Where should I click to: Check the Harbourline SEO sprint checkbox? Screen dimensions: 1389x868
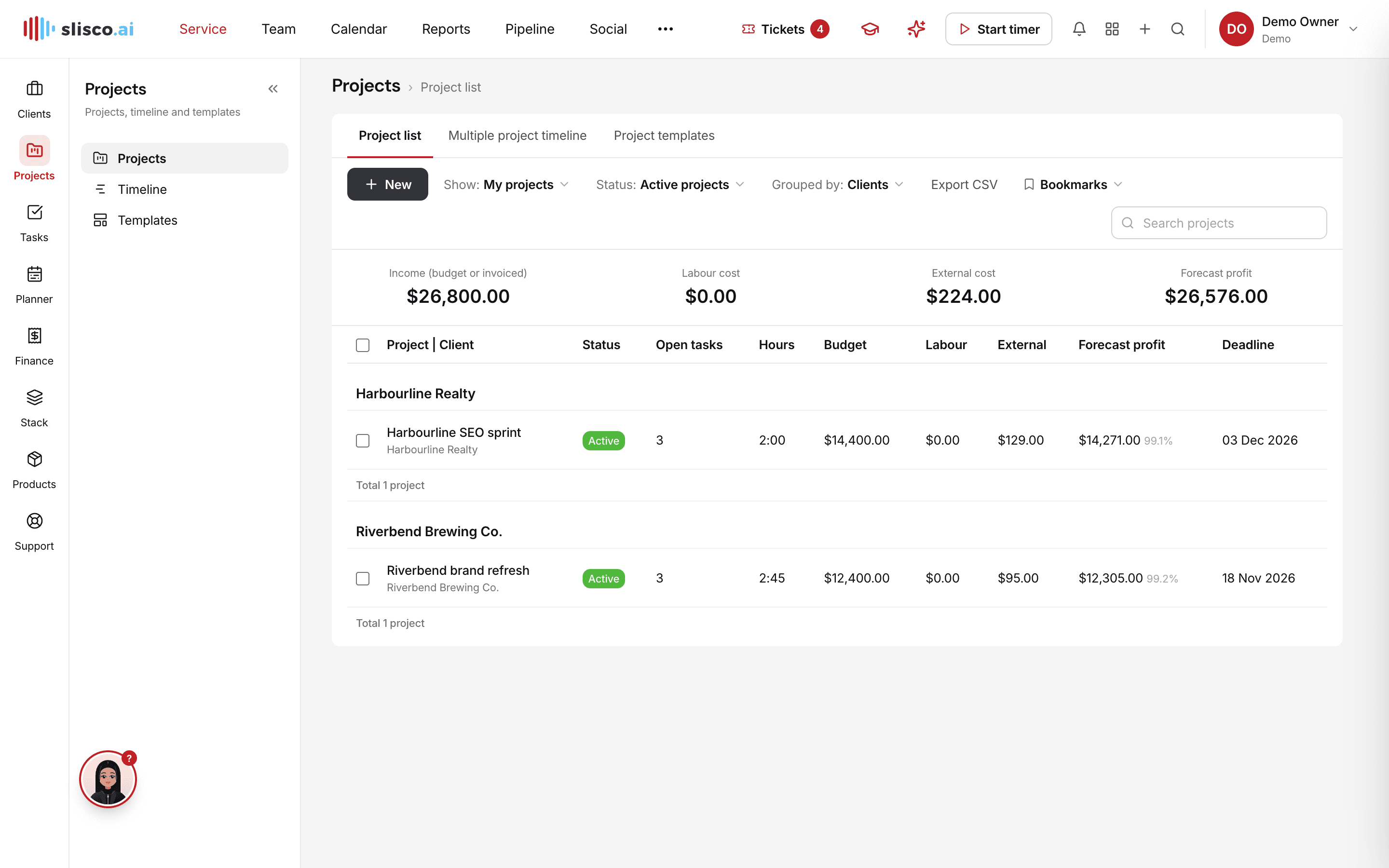pos(363,440)
